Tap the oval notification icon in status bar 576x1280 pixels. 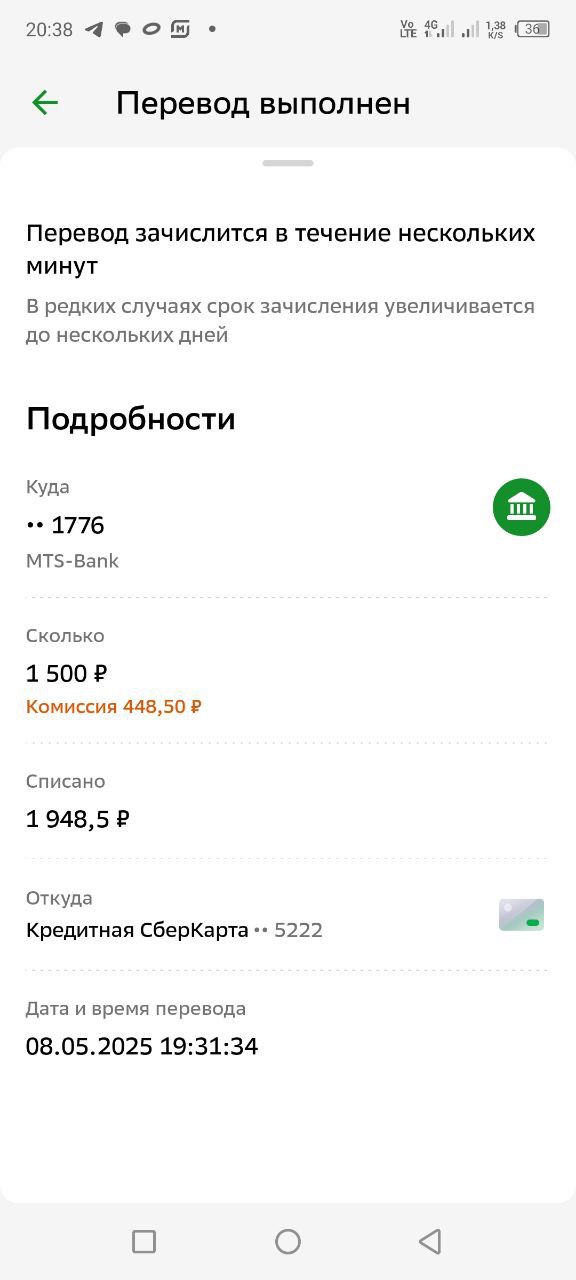[x=151, y=29]
